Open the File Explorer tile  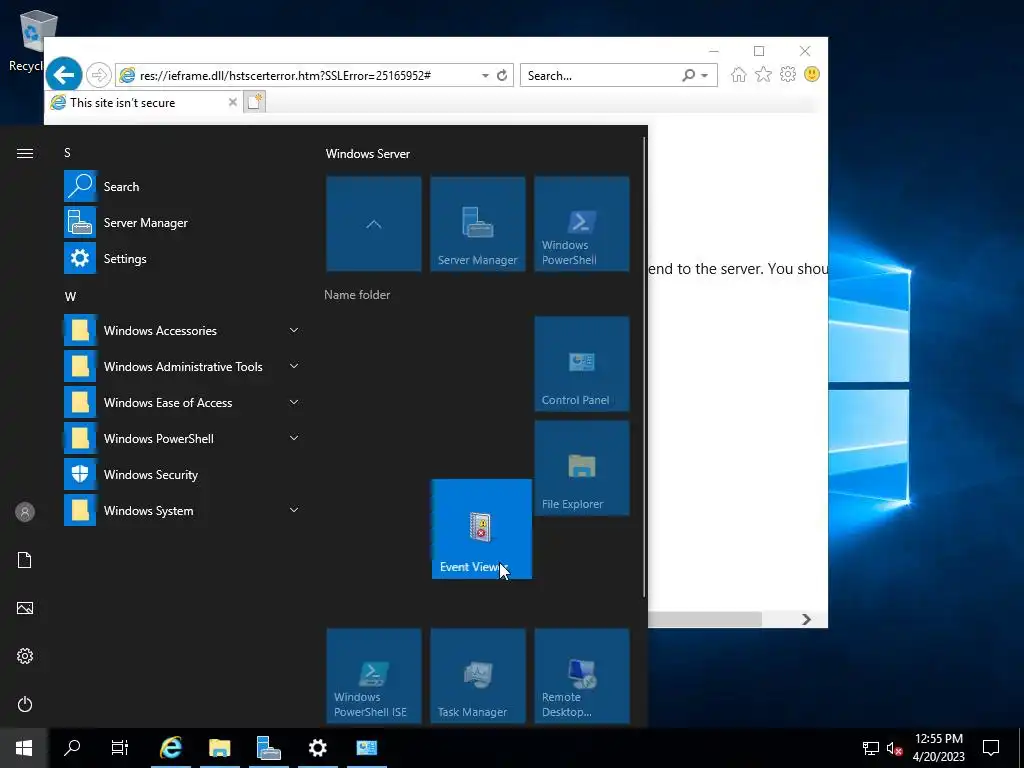(x=582, y=468)
